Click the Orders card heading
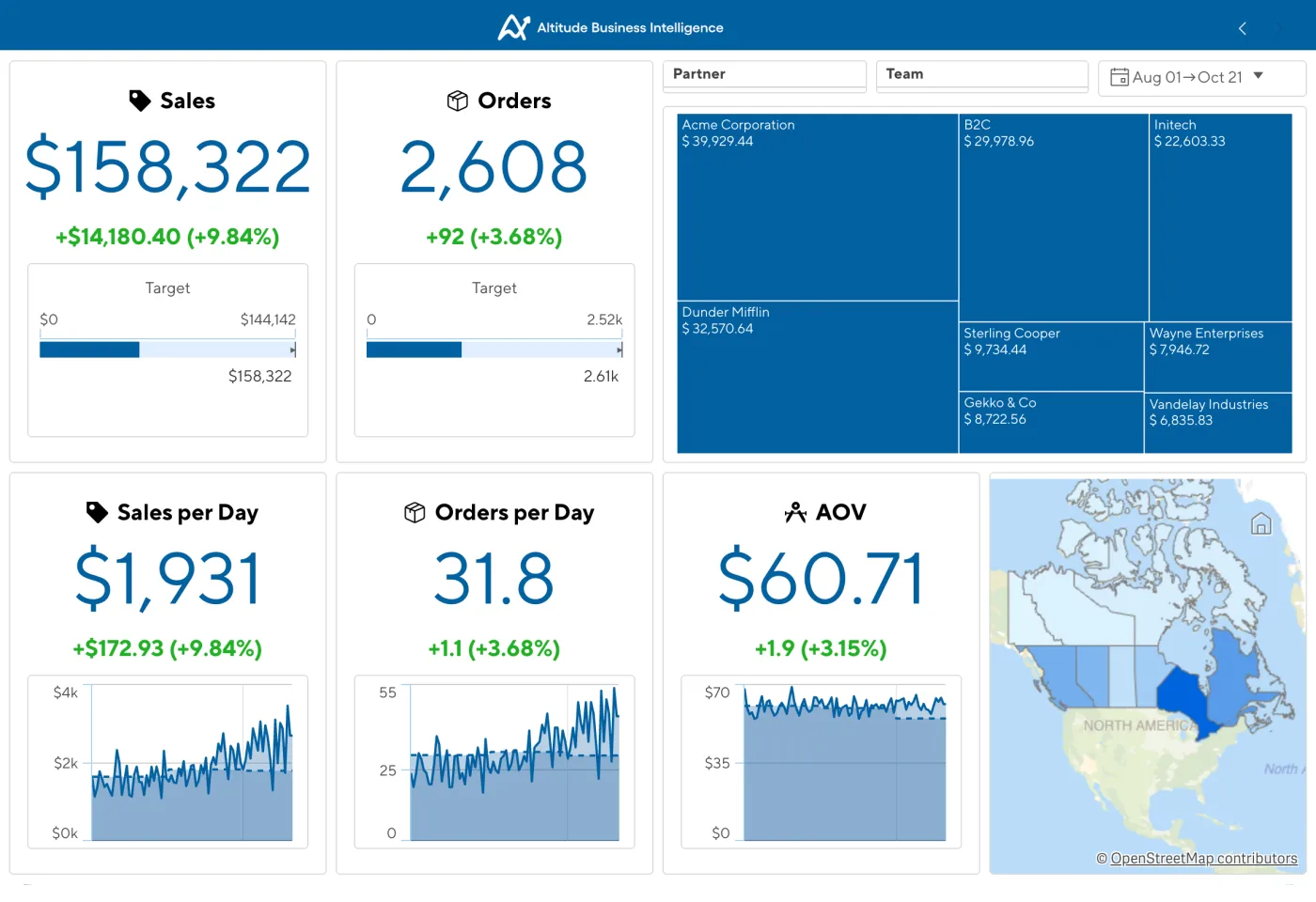This screenshot has height=902, width=1316. [514, 101]
